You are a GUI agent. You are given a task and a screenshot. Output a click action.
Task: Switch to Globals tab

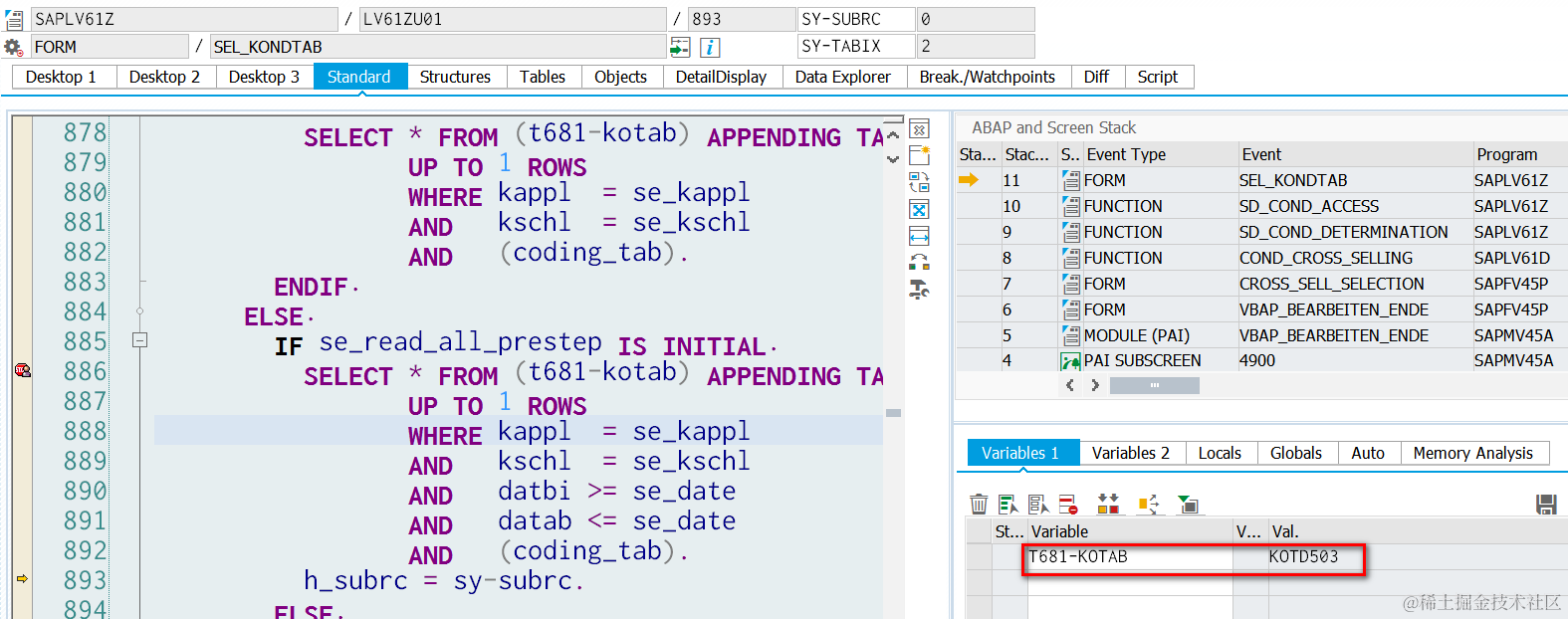click(x=1296, y=453)
